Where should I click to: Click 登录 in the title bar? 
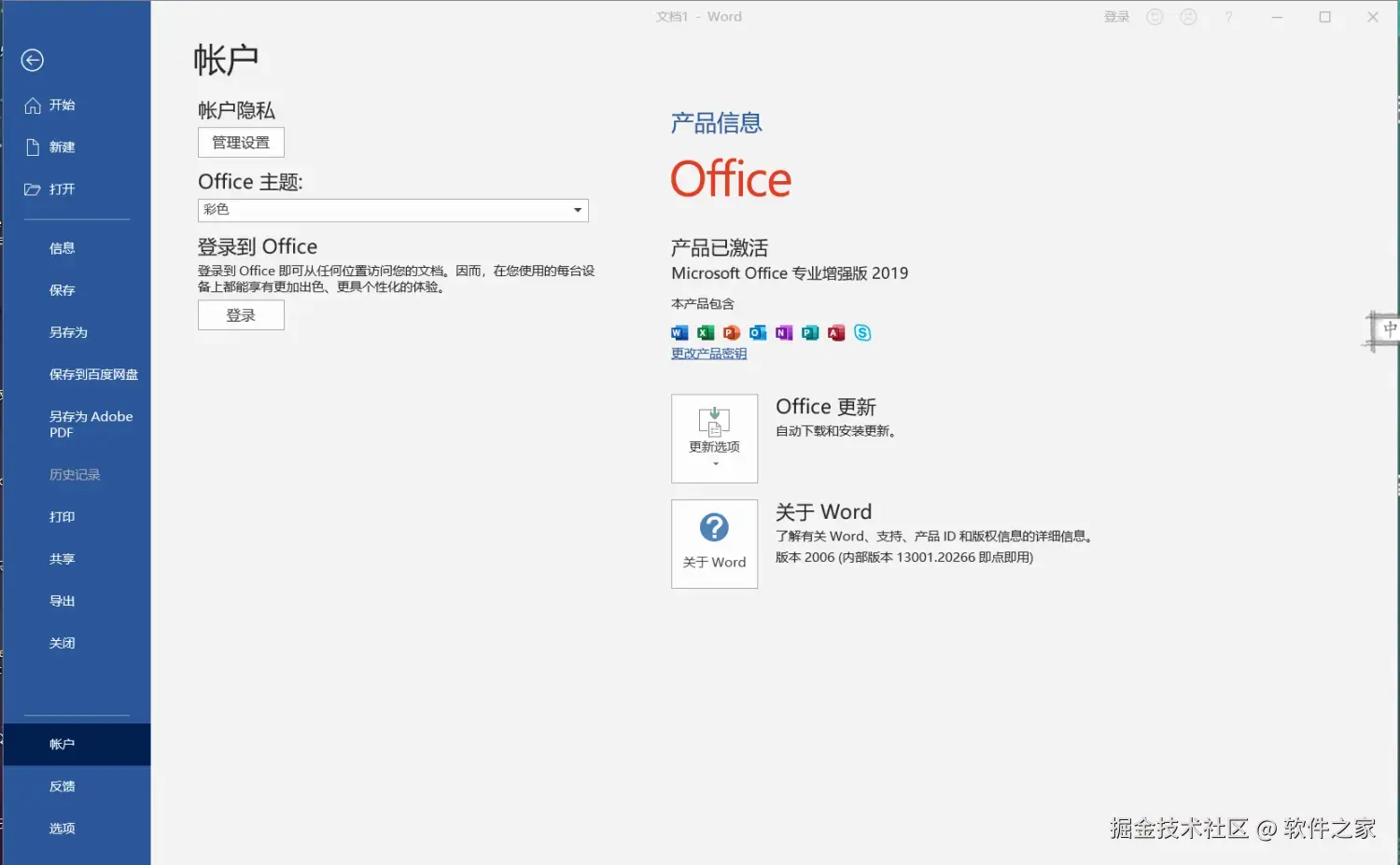click(x=1116, y=17)
